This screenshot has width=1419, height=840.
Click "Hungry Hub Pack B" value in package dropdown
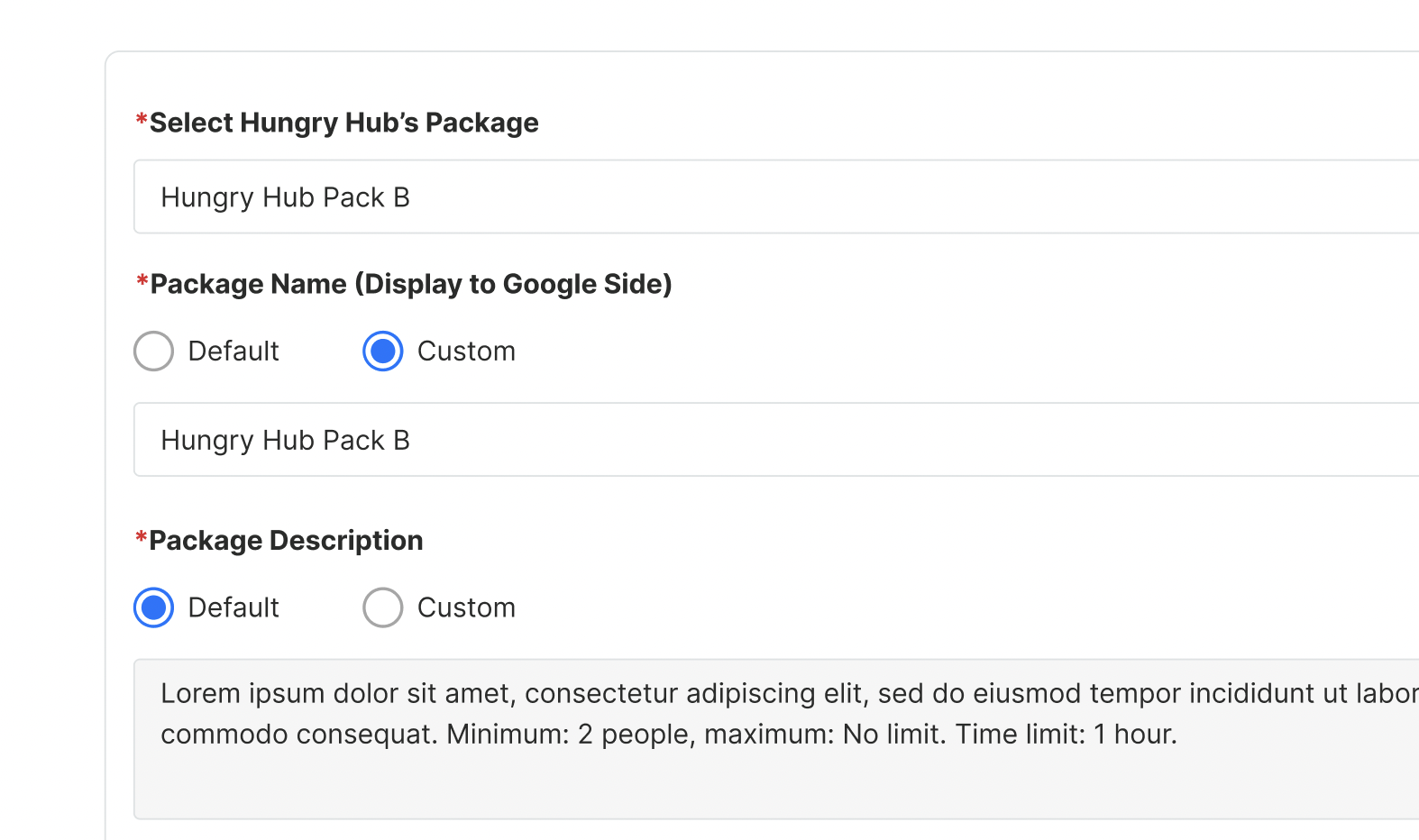pos(285,197)
